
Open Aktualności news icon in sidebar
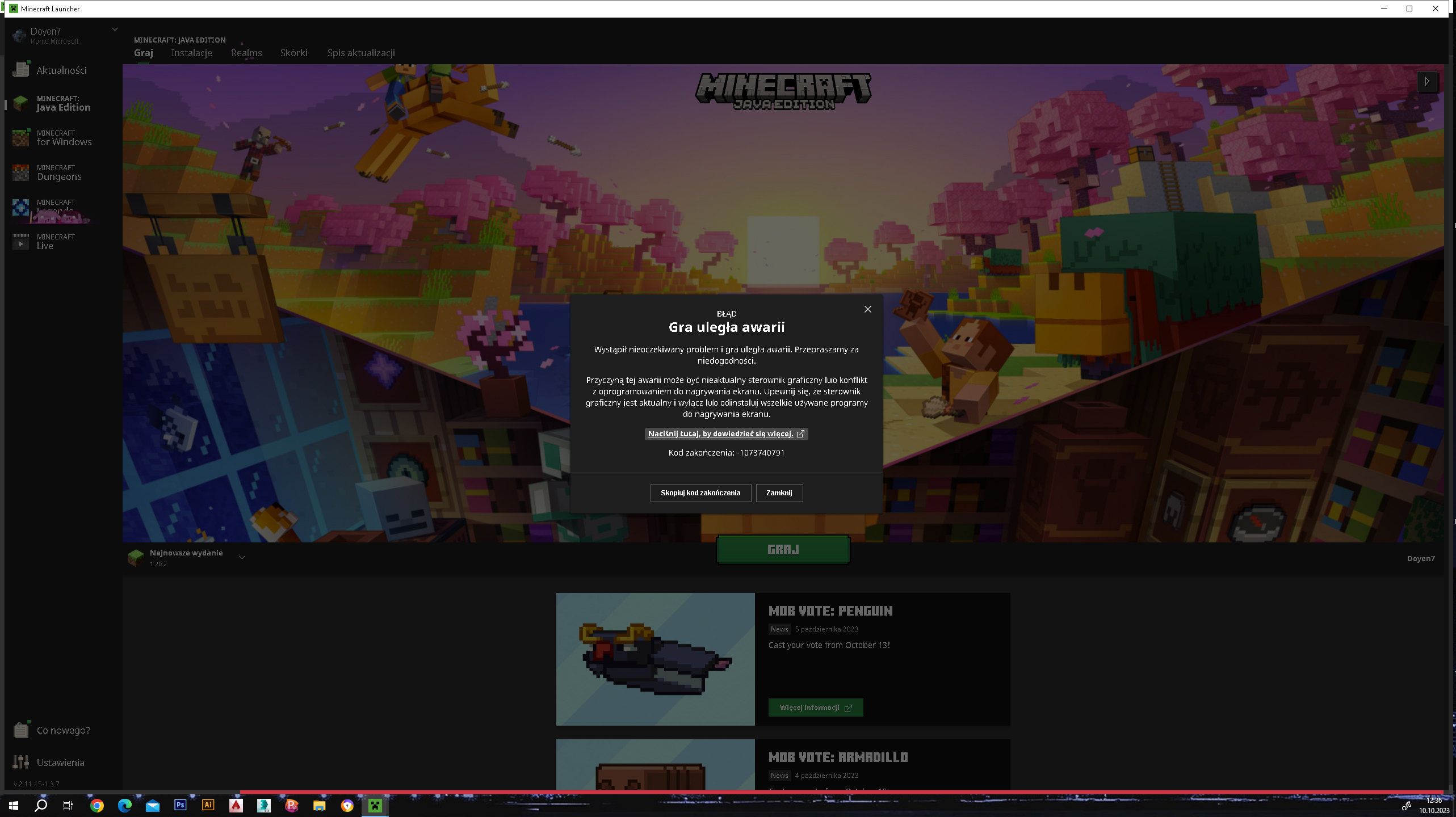pyautogui.click(x=21, y=70)
